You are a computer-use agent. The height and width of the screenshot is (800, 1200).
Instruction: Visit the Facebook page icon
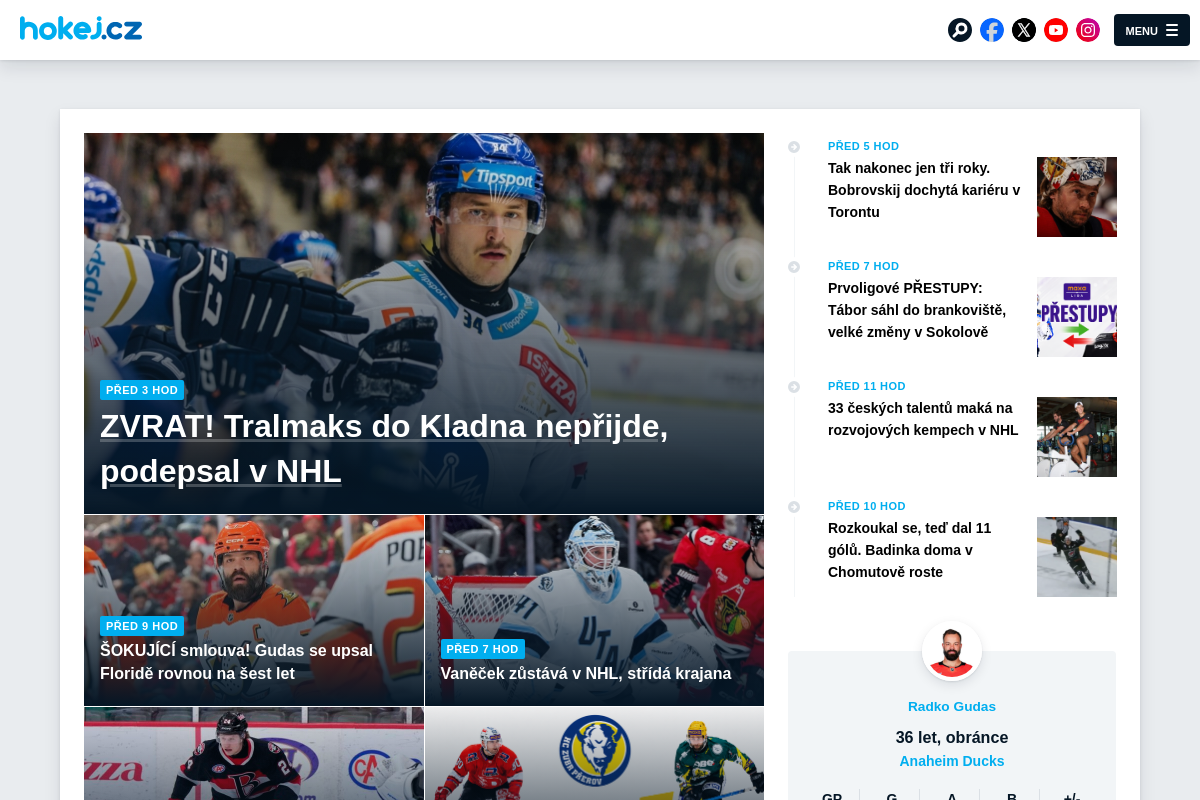point(992,30)
